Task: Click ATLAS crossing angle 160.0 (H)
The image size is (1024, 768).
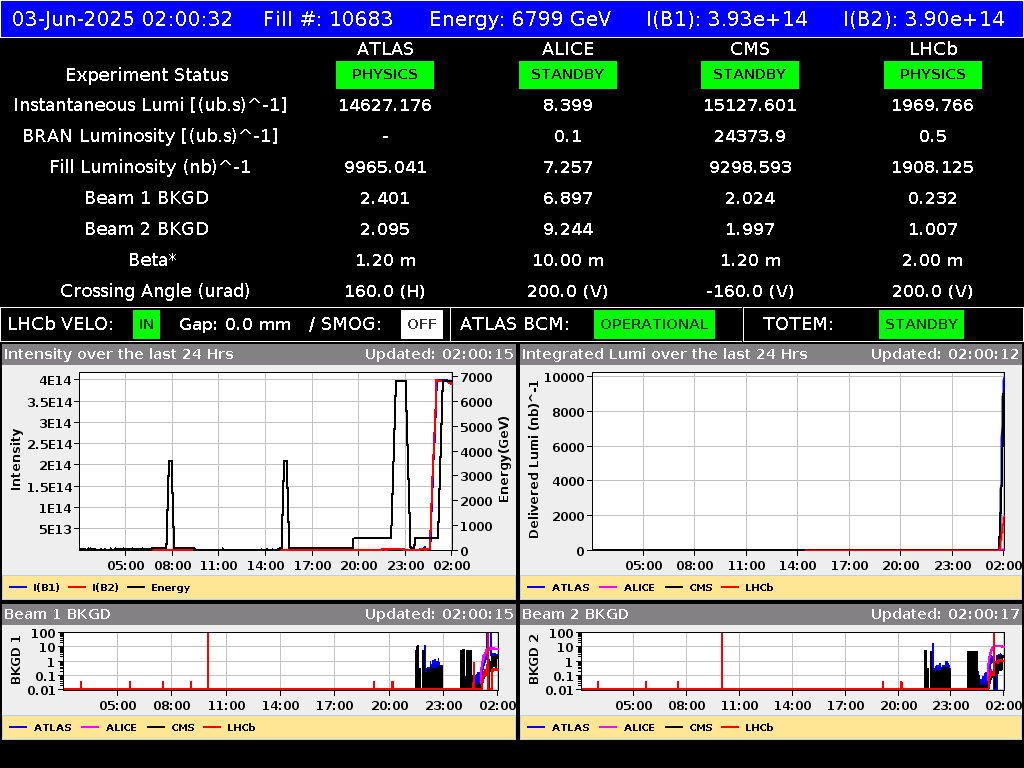Action: pos(385,291)
